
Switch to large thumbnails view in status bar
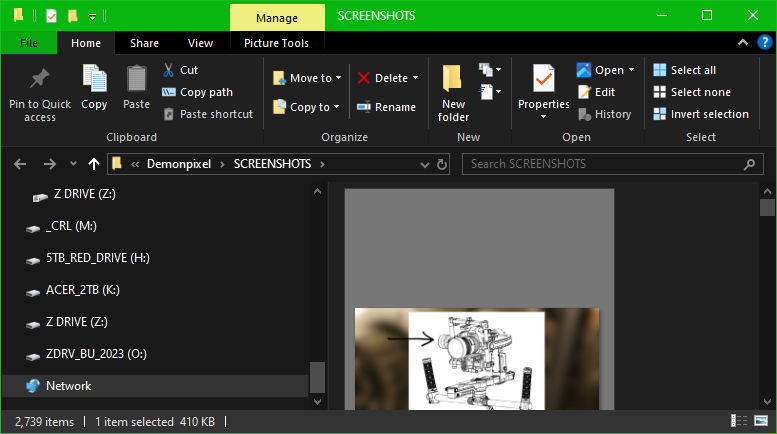(759, 422)
